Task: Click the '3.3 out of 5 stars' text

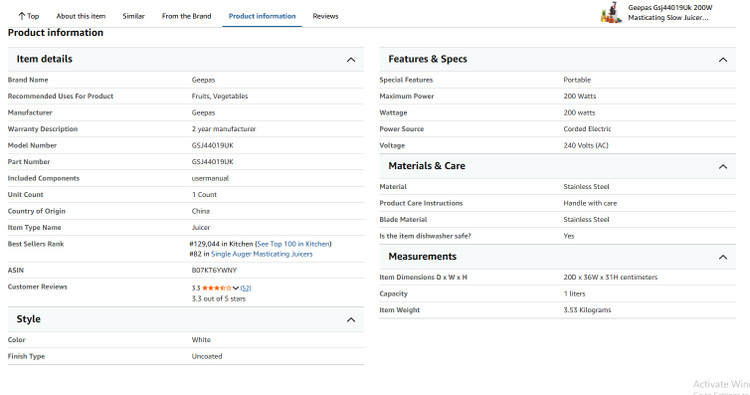Action: (219, 299)
